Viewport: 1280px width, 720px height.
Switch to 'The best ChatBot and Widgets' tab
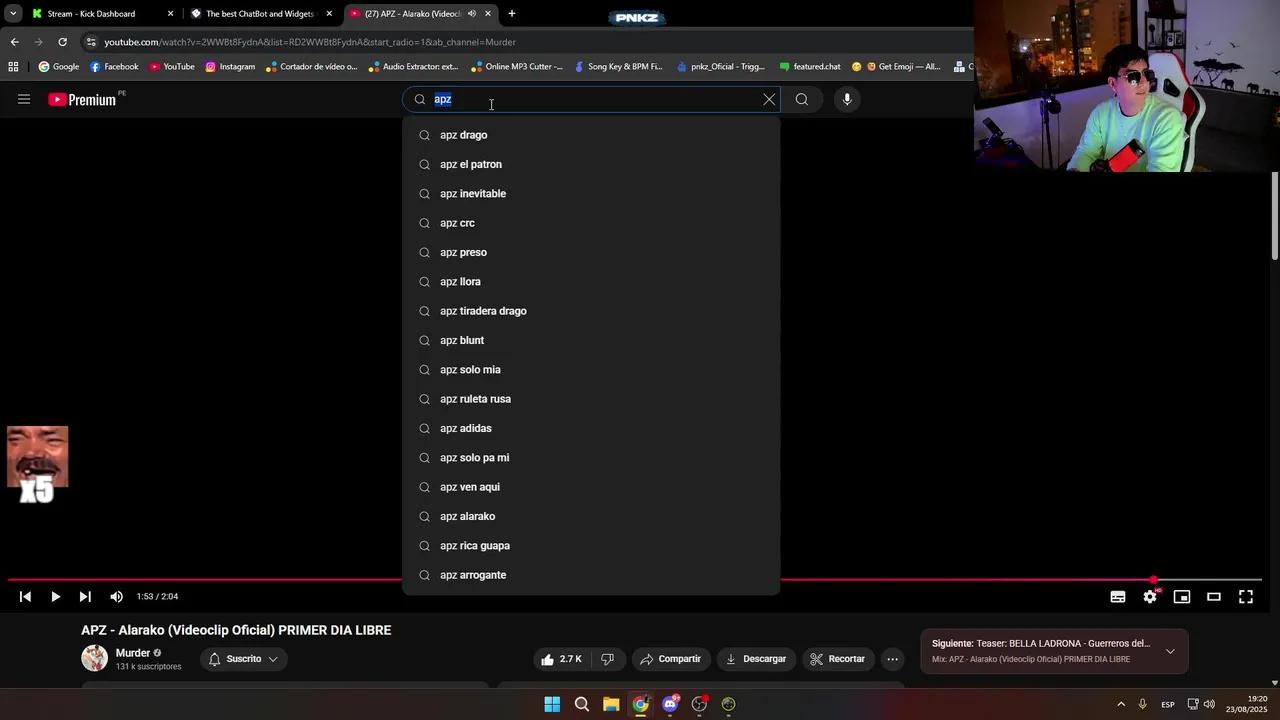point(261,14)
